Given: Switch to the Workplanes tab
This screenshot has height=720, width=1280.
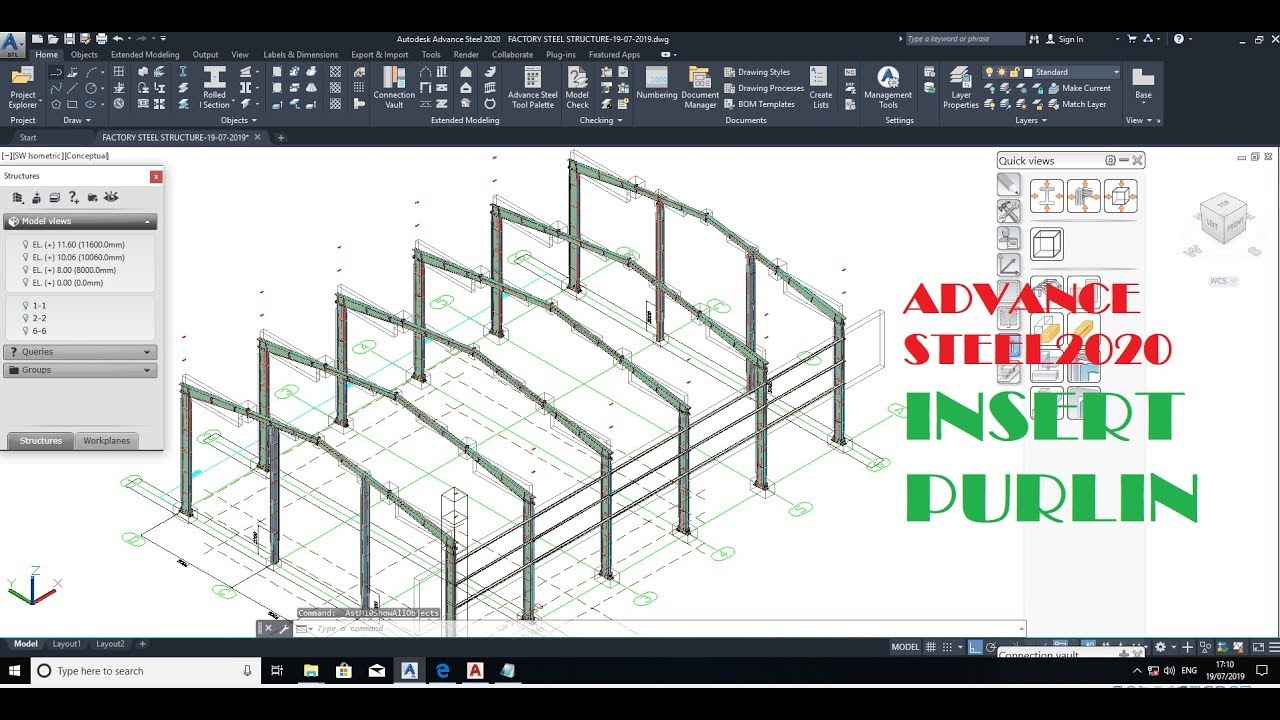Looking at the screenshot, I should point(106,441).
